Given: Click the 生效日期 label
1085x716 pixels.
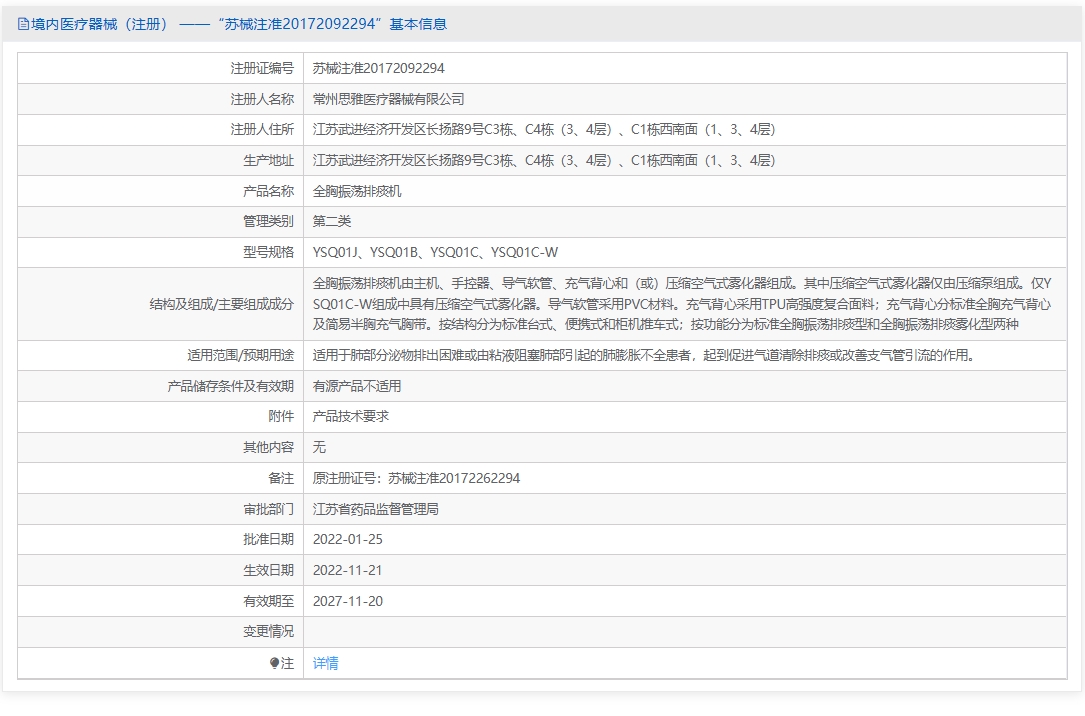Looking at the screenshot, I should point(268,571).
